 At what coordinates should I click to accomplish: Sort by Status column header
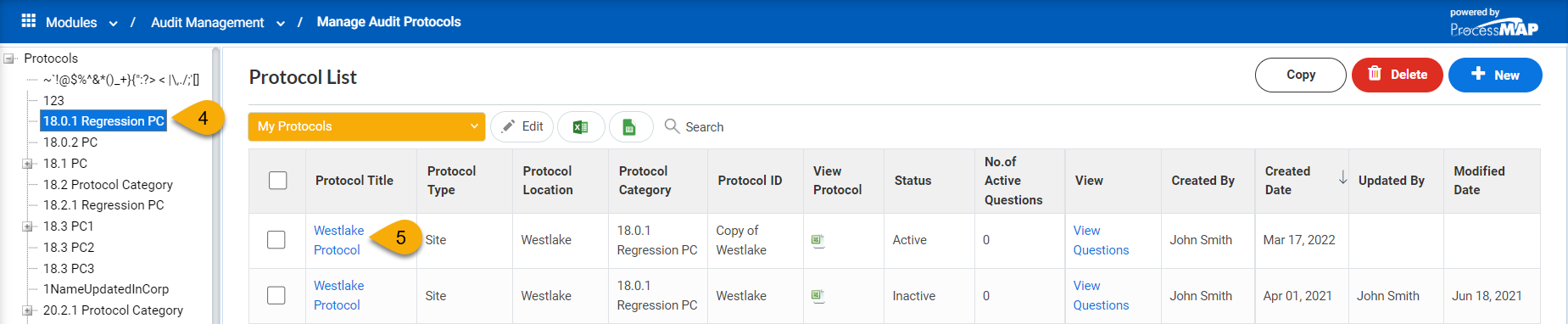pos(912,181)
